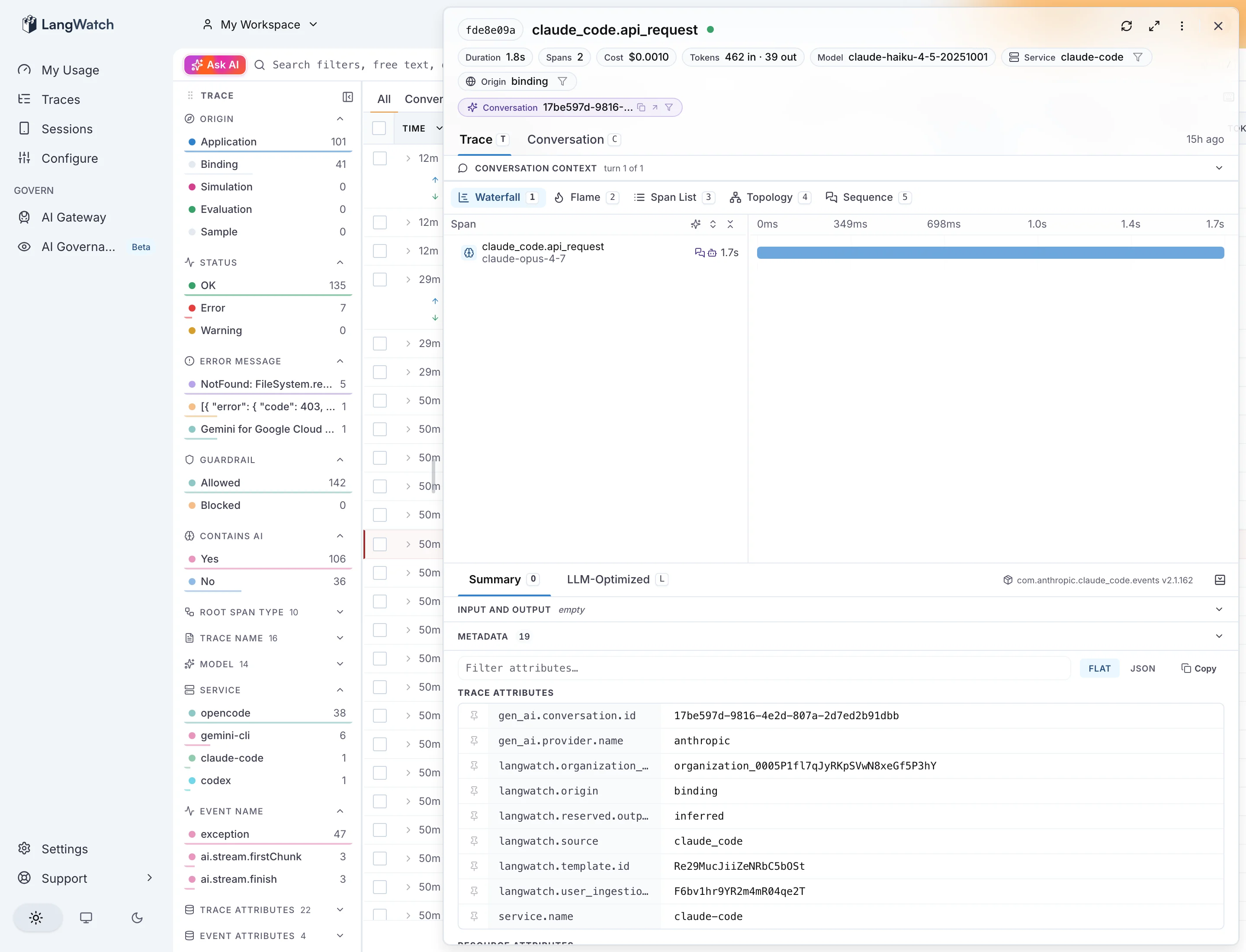Filter by this conversation funnel icon
This screenshot has width=1246, height=952.
[x=669, y=108]
